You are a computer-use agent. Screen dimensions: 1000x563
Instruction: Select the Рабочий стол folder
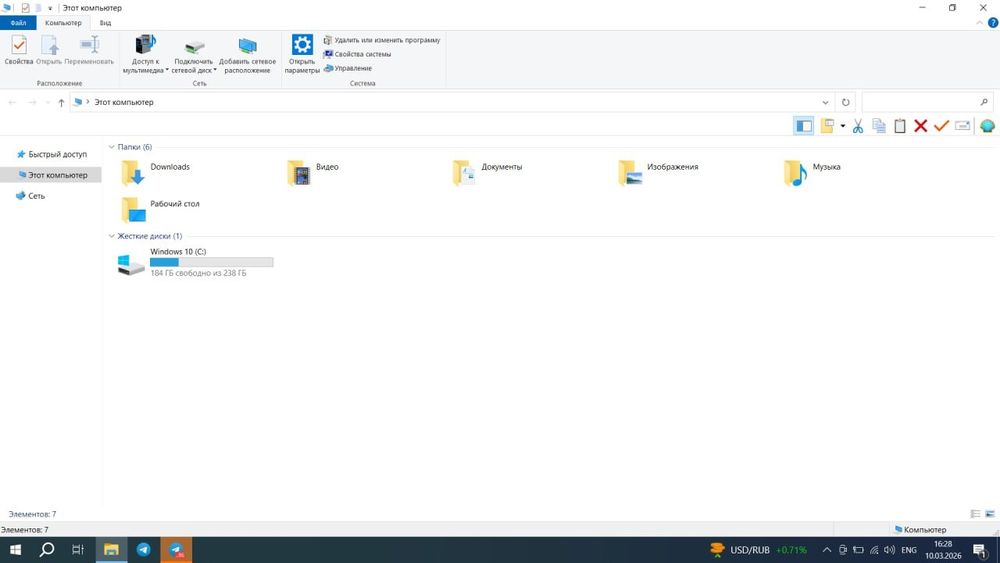click(160, 209)
